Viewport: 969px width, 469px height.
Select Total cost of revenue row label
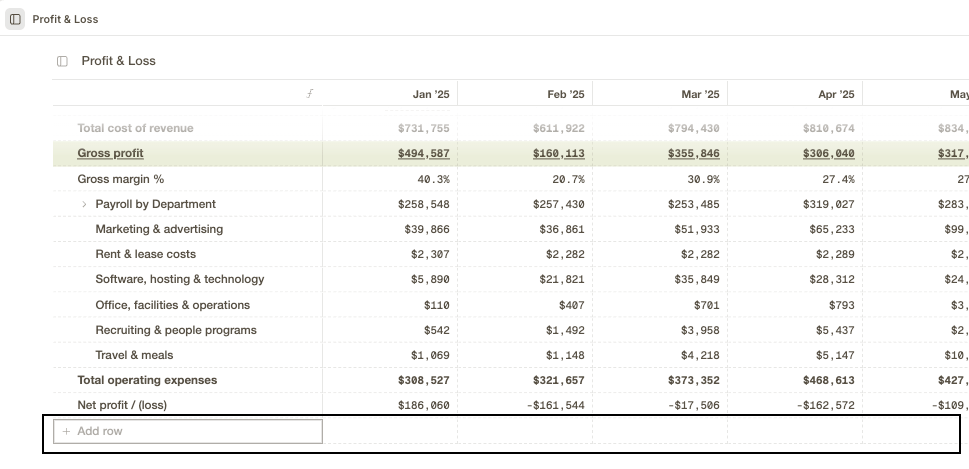(135, 128)
